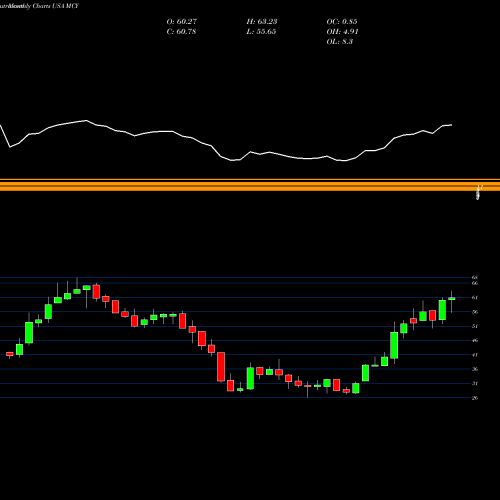This screenshot has width=500, height=500.
Task: Select the low value 'L: 55.65'
Action: click(x=261, y=32)
